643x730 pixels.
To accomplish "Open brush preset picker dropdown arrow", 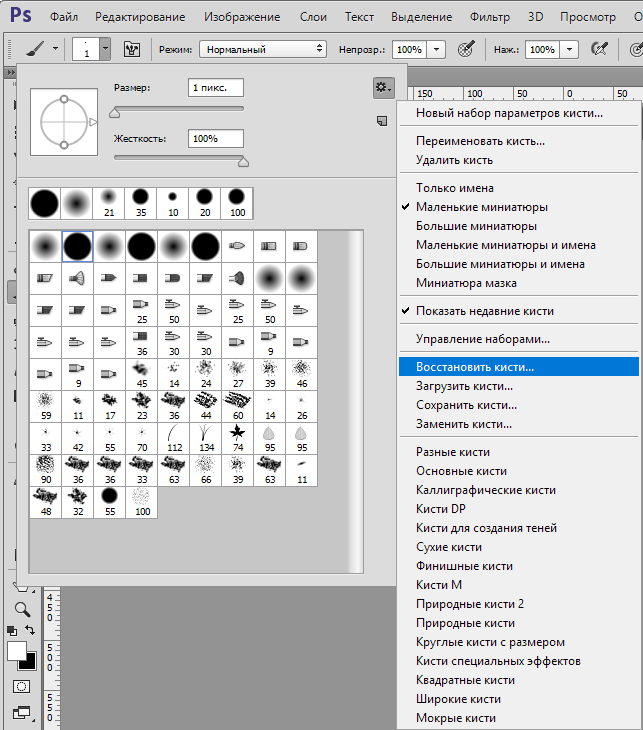I will point(105,48).
